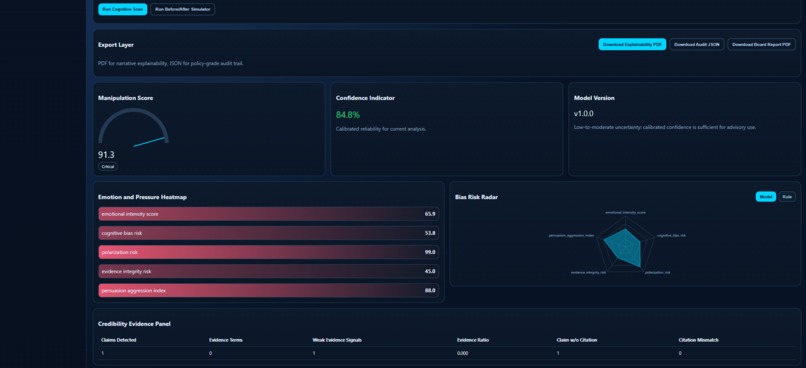Click the Credibility Evidence Panel heading
806x368 pixels.
click(134, 324)
